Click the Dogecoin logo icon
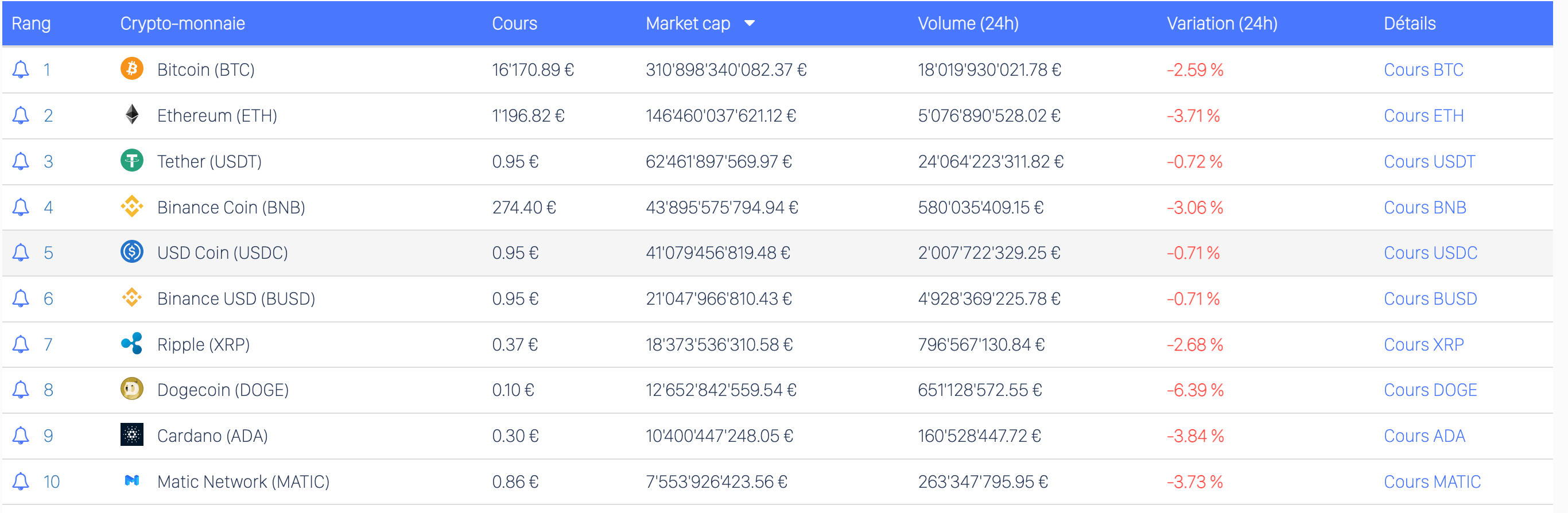 [131, 389]
